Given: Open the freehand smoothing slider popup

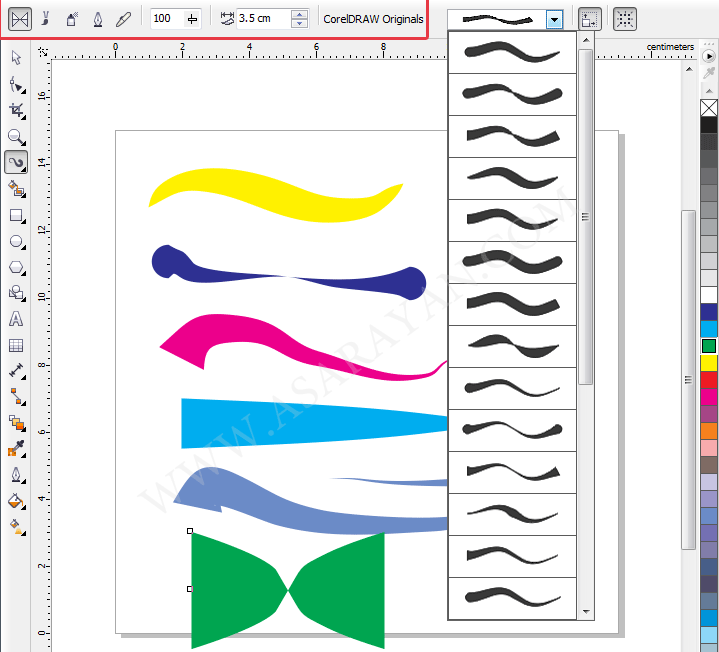Looking at the screenshot, I should point(192,19).
